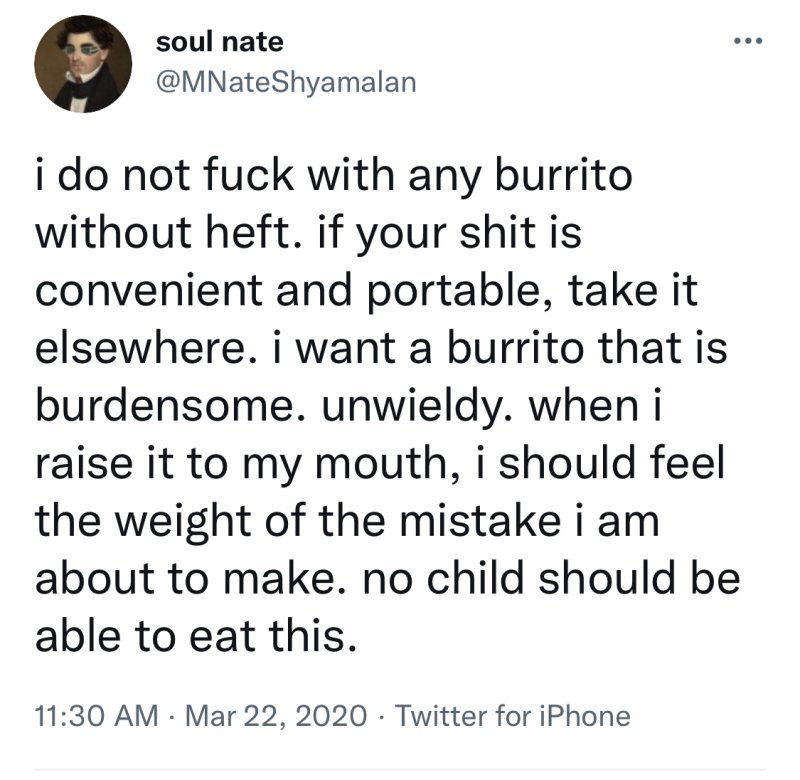Image resolution: width=800 pixels, height=780 pixels.
Task: Visit the @MNateShyamalan handle link
Action: tap(285, 83)
